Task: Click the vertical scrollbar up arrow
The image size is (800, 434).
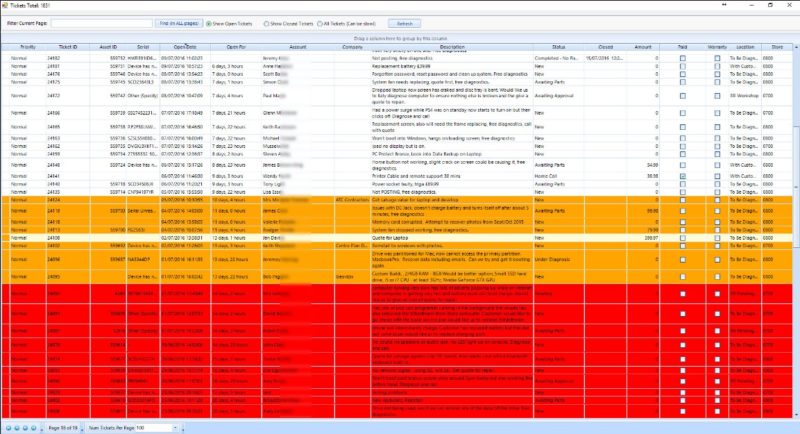Action: pyautogui.click(x=796, y=47)
